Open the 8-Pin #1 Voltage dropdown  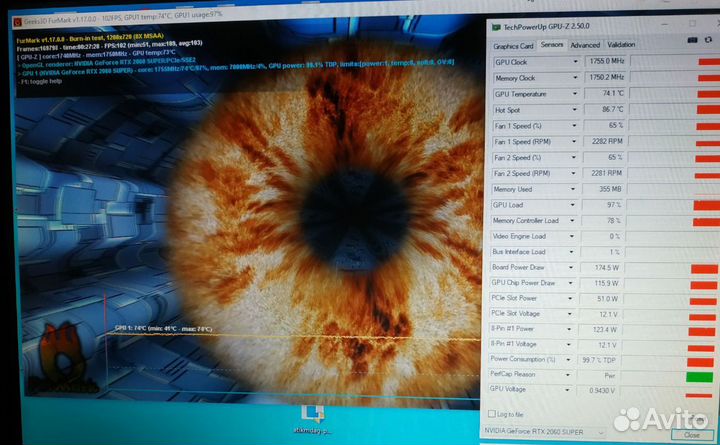[568, 344]
